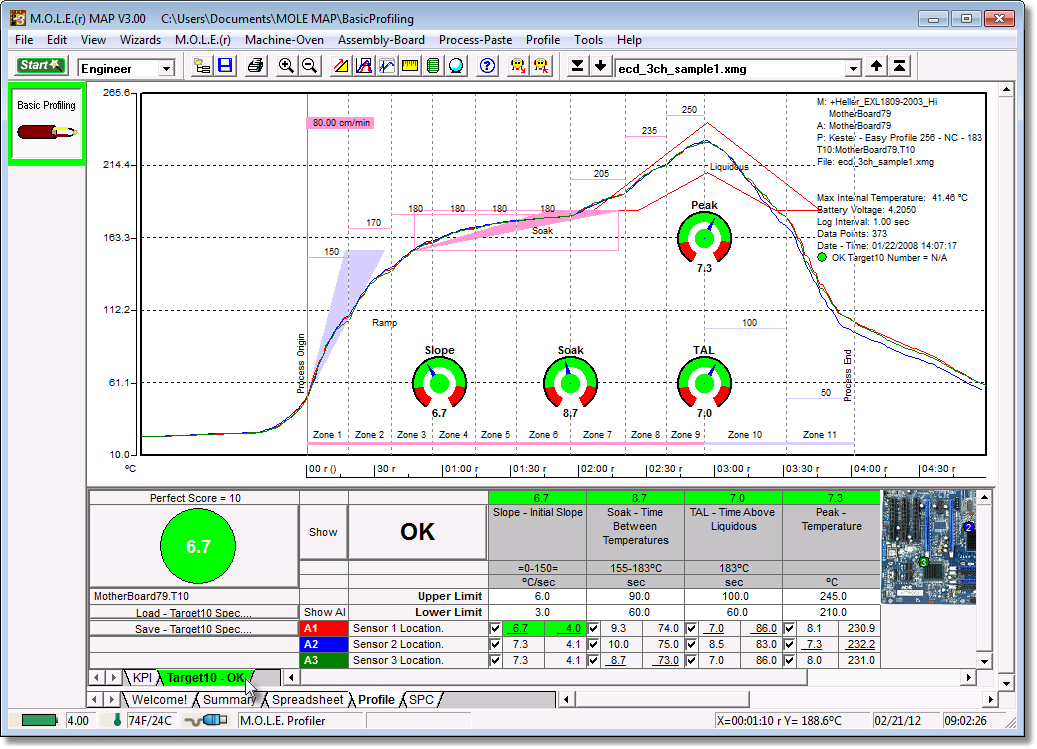Click Save - Target10 Spec button
Viewport: 1037px width, 749px height.
click(194, 629)
